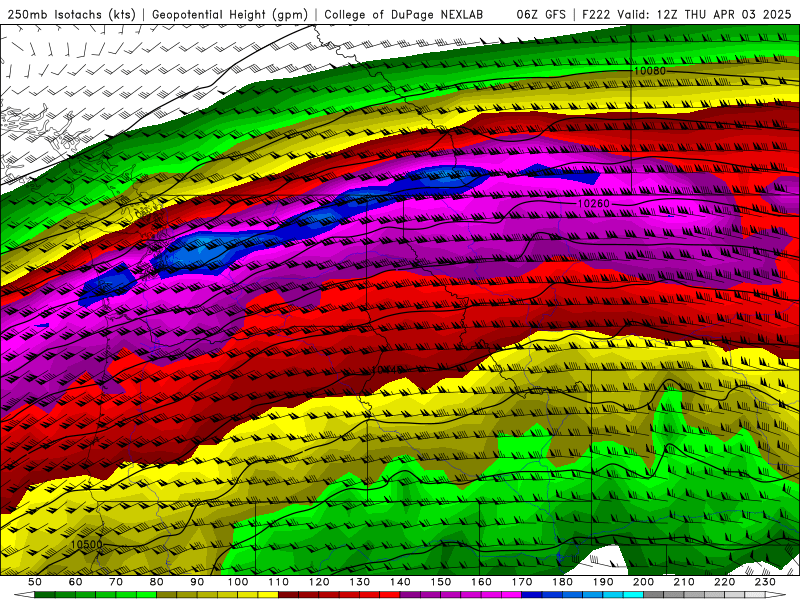
Task: Click the colorbar label 170
Action: pos(522,582)
